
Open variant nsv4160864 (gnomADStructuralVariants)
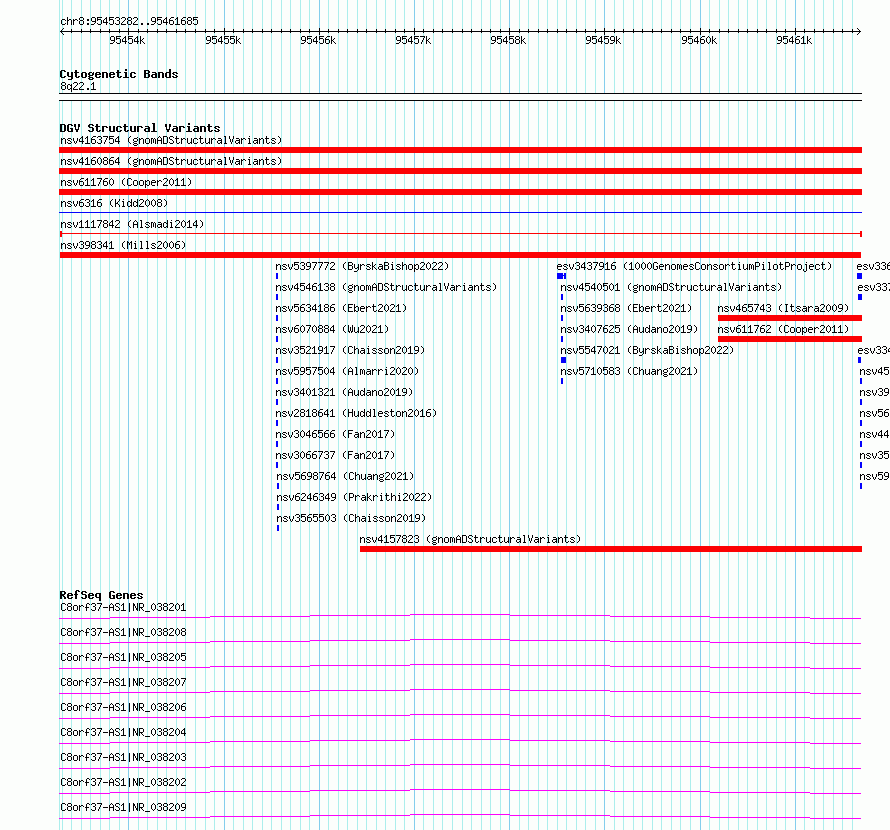[x=171, y=161]
